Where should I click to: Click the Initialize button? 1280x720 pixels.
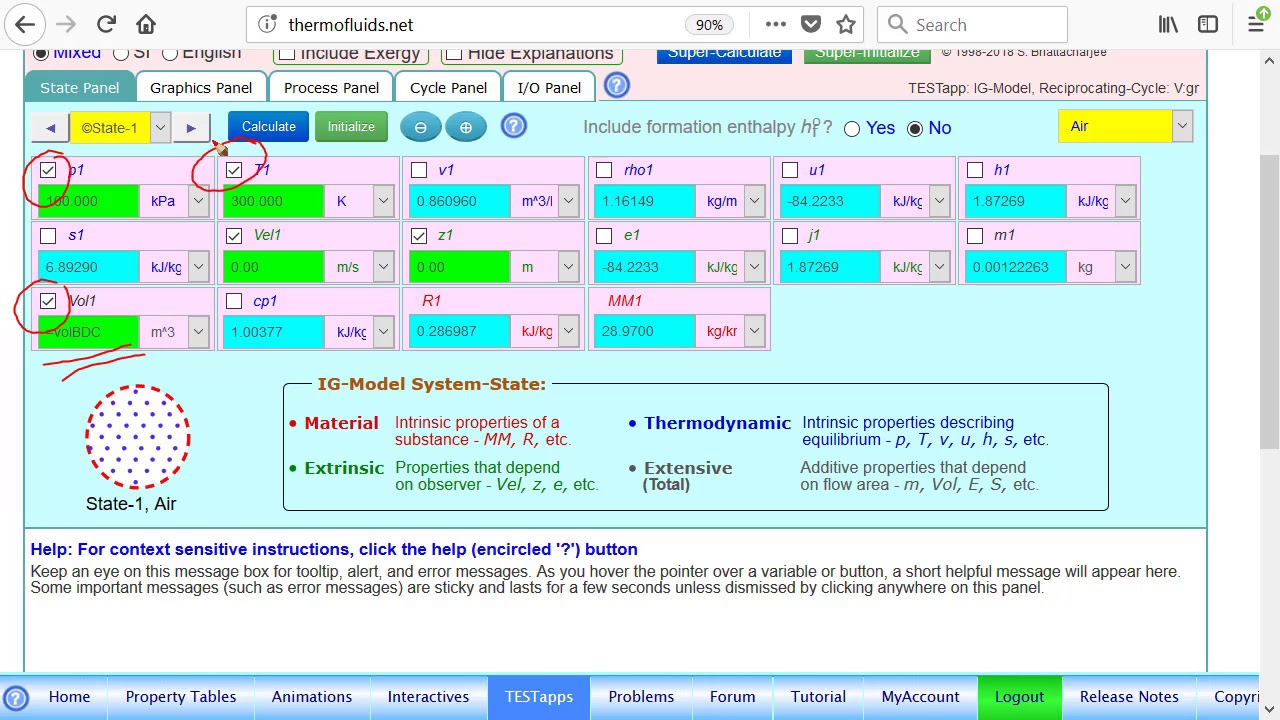(351, 126)
